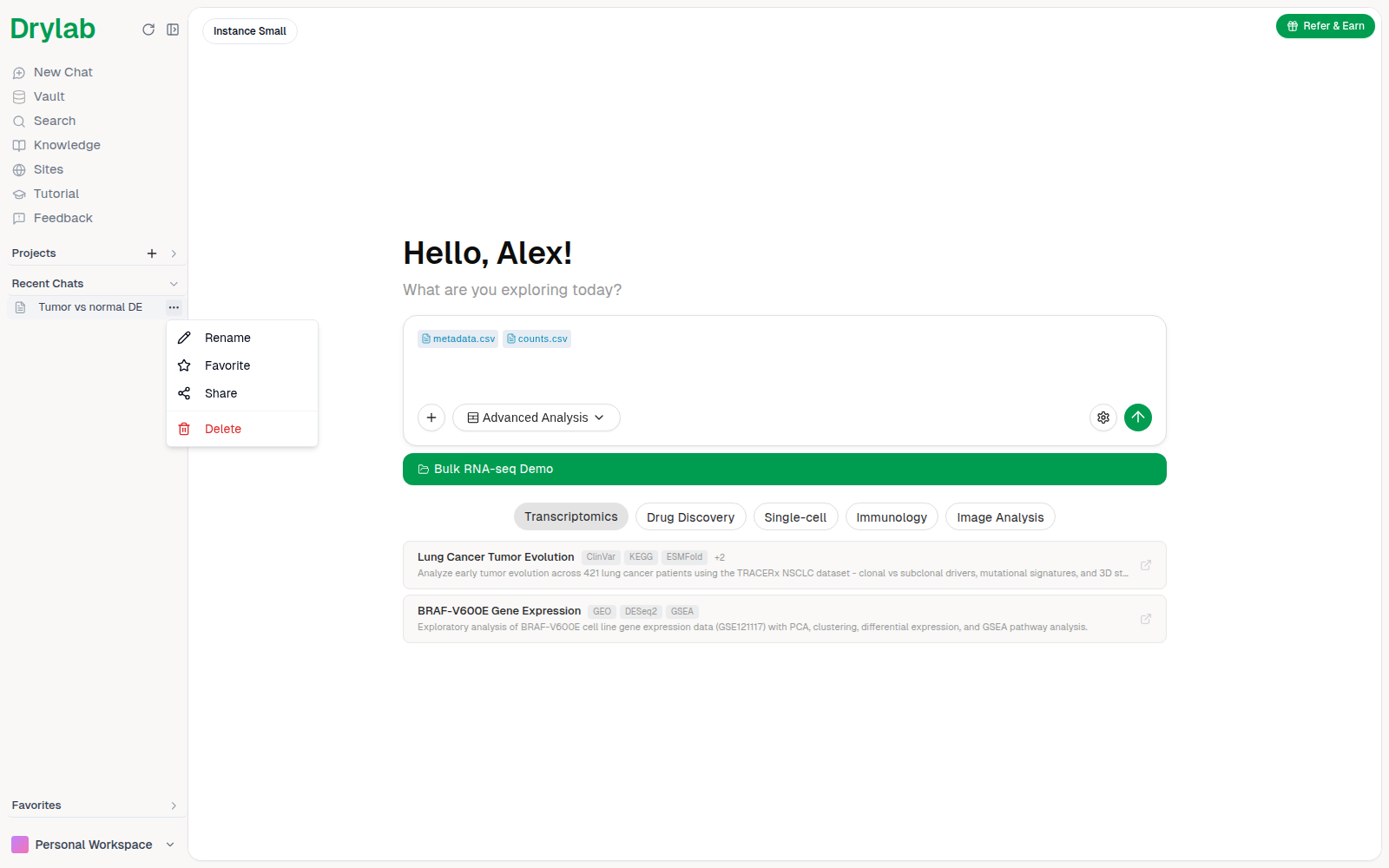Collapse the sidebar panel icon
The width and height of the screenshot is (1389, 868).
[173, 30]
